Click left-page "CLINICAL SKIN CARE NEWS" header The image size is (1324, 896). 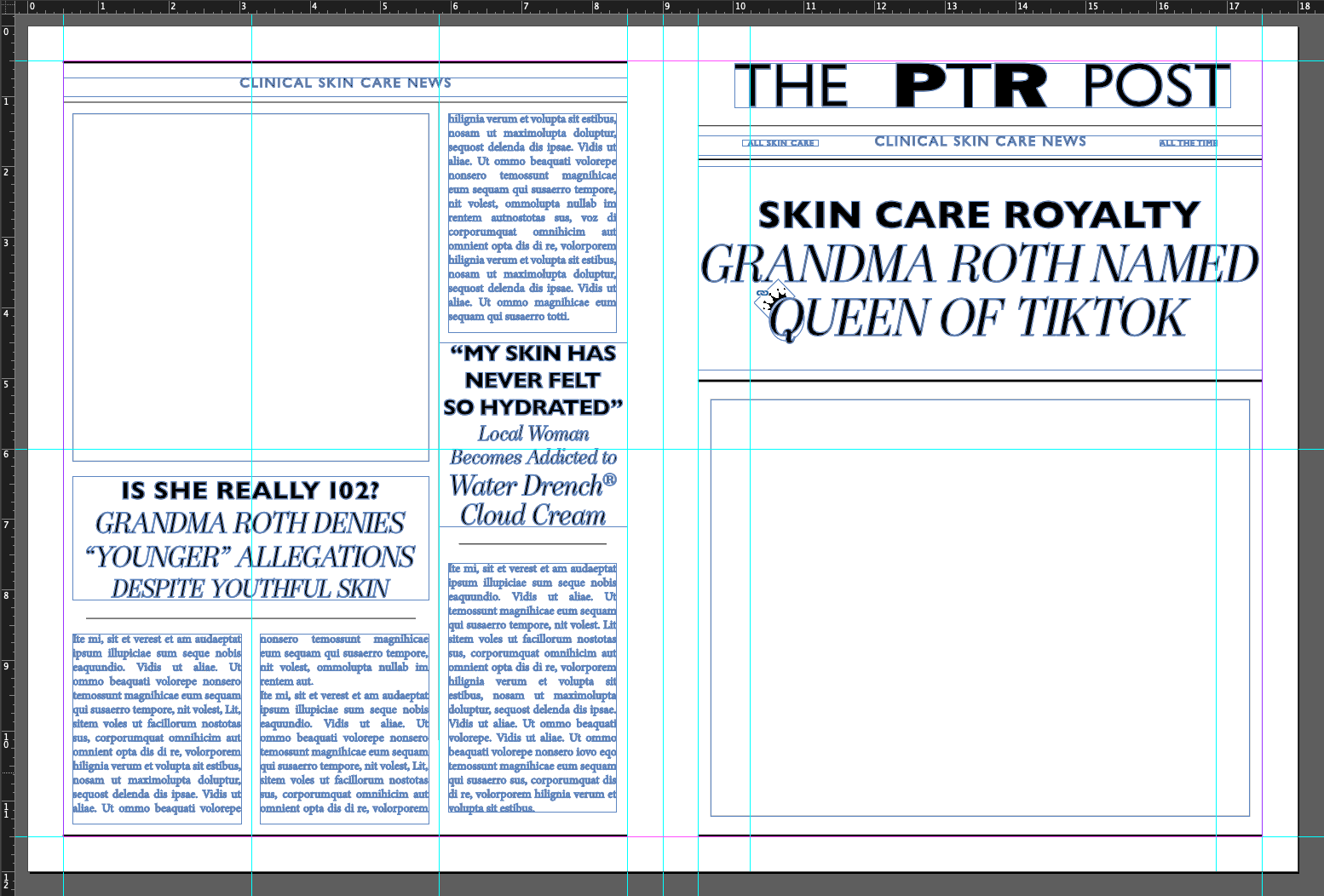pyautogui.click(x=345, y=83)
